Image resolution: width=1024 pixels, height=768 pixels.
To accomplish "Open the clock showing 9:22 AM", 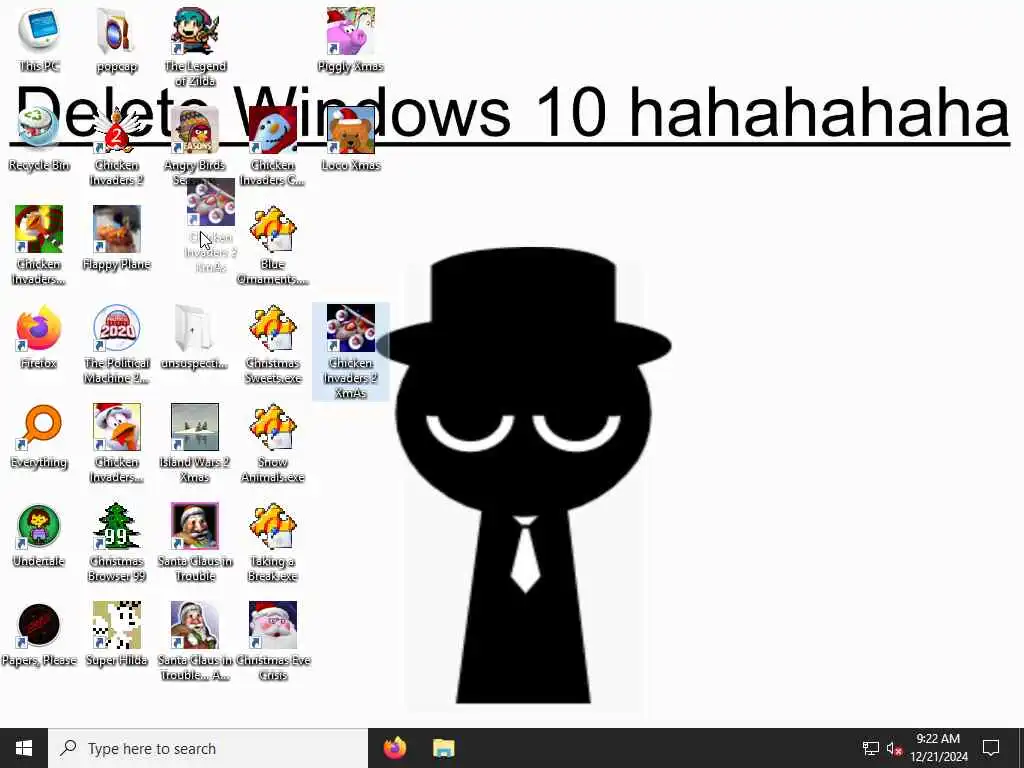I will (x=938, y=748).
